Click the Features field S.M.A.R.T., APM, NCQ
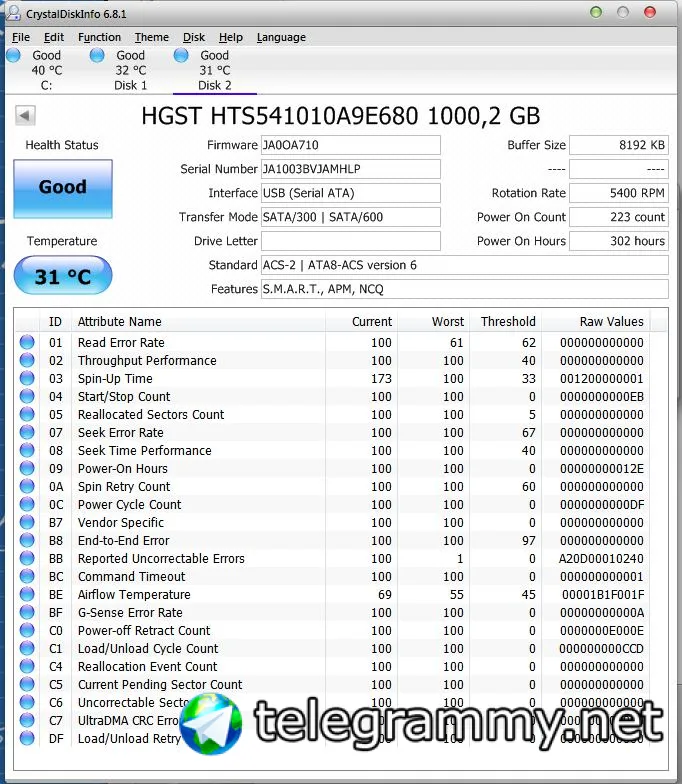This screenshot has width=682, height=784. click(464, 289)
